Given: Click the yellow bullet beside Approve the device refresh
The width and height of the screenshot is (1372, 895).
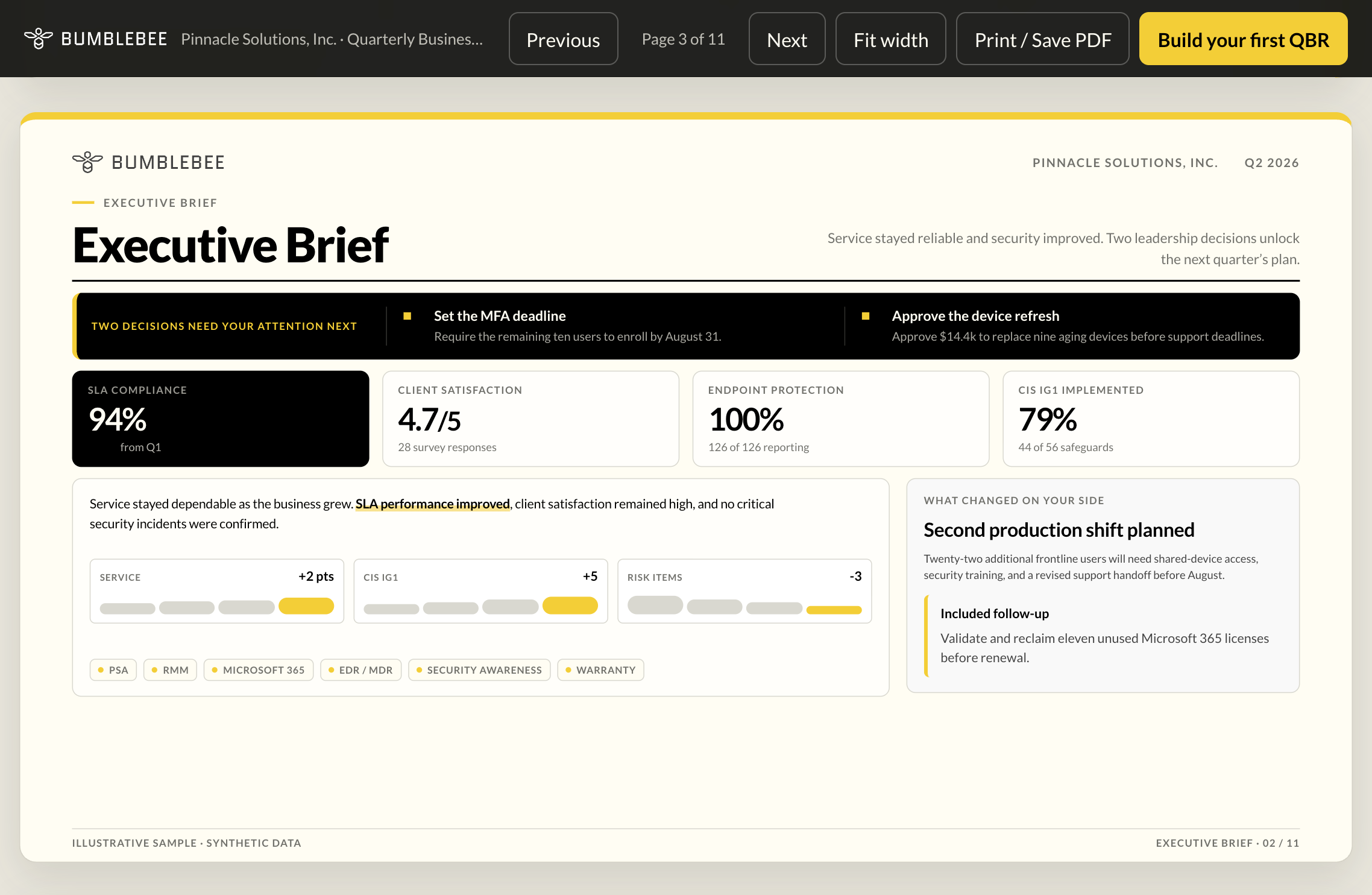Looking at the screenshot, I should (x=866, y=315).
